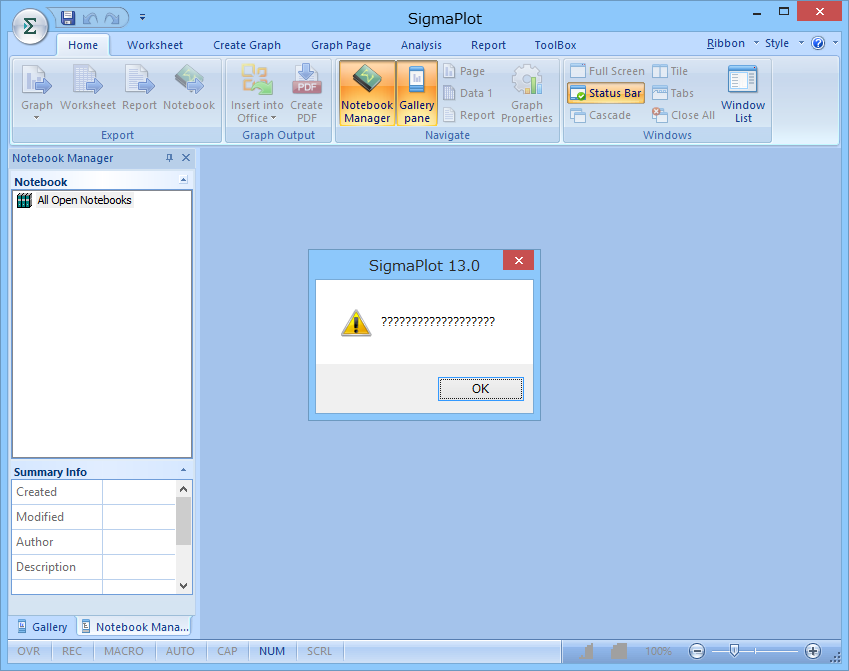Close the Notebook Manager panel

(x=186, y=158)
